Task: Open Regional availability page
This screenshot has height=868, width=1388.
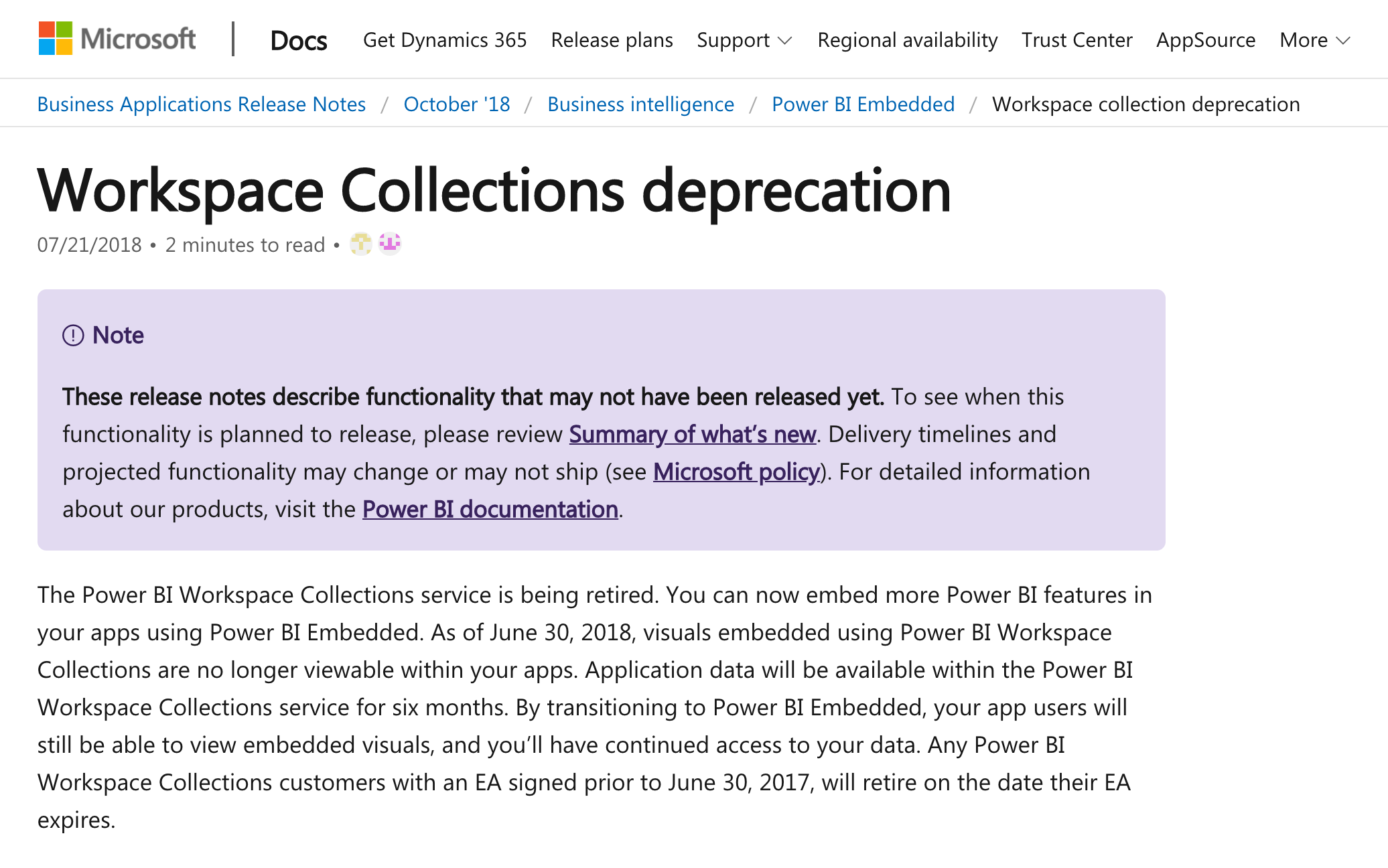Action: click(x=908, y=40)
